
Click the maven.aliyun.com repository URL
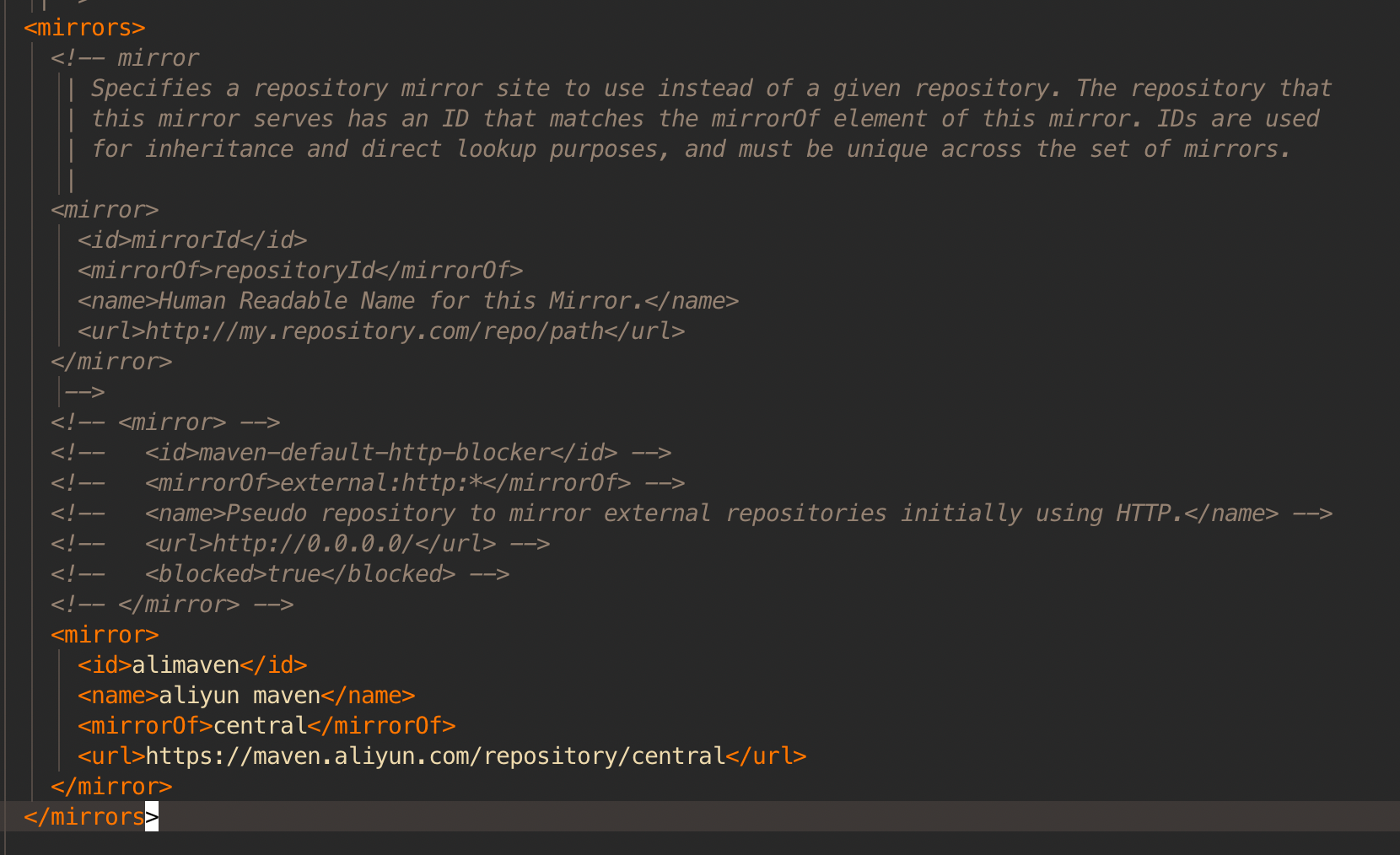click(x=435, y=756)
